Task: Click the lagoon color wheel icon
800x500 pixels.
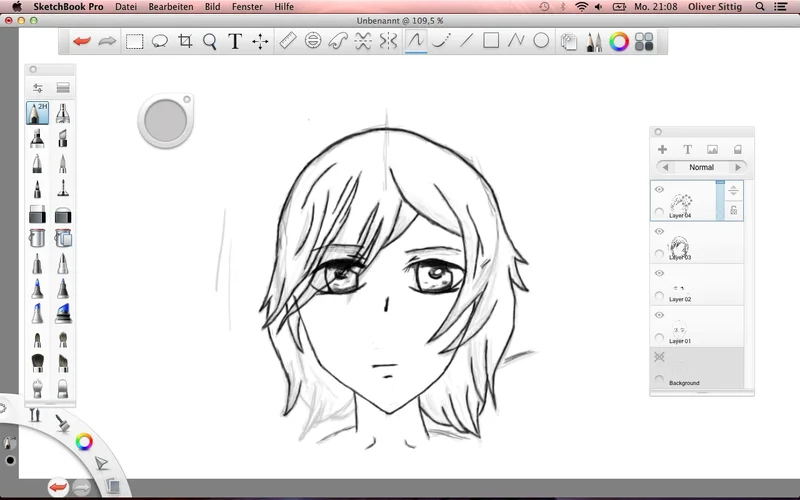Action: [84, 441]
